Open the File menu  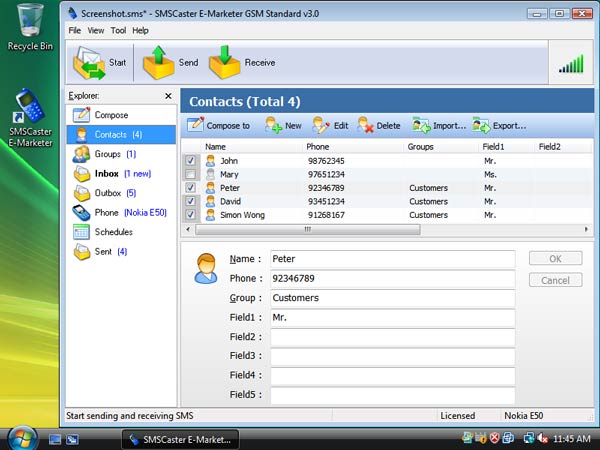click(75, 31)
